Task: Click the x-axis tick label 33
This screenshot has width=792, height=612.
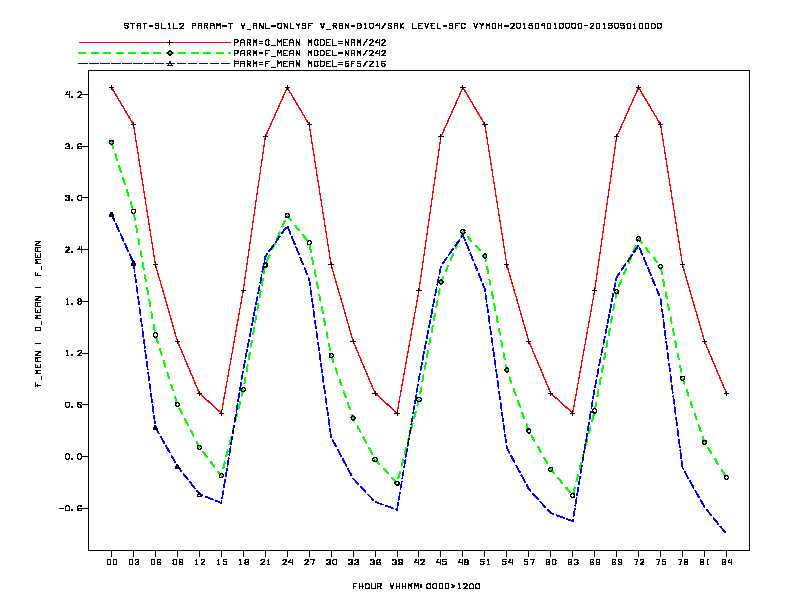Action: point(353,562)
